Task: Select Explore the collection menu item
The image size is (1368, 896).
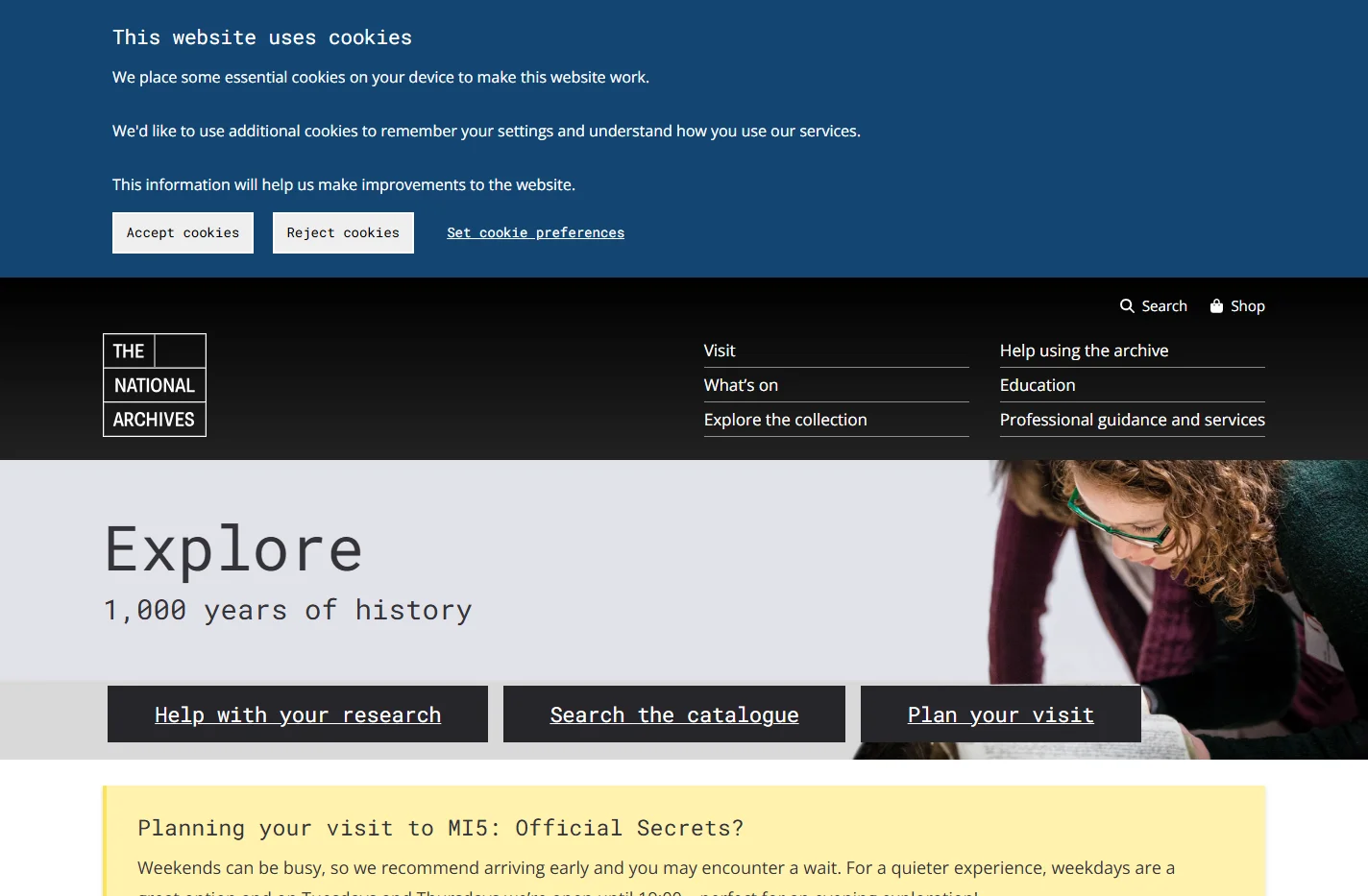Action: click(x=785, y=420)
